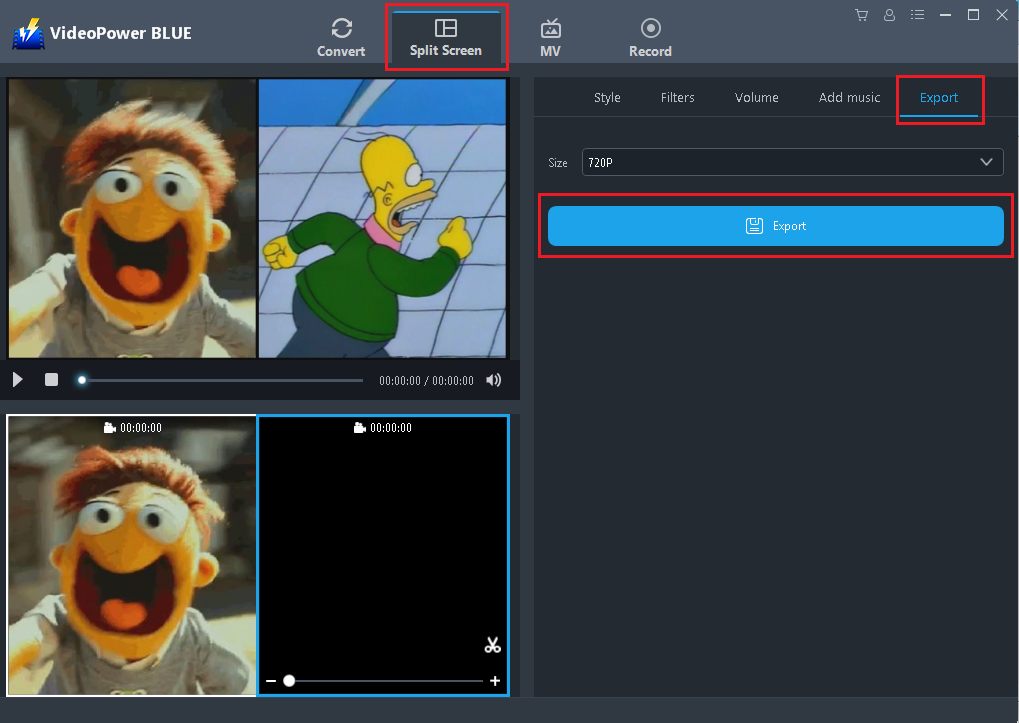The width and height of the screenshot is (1019, 723).
Task: Open the Record screen feature
Action: point(650,34)
